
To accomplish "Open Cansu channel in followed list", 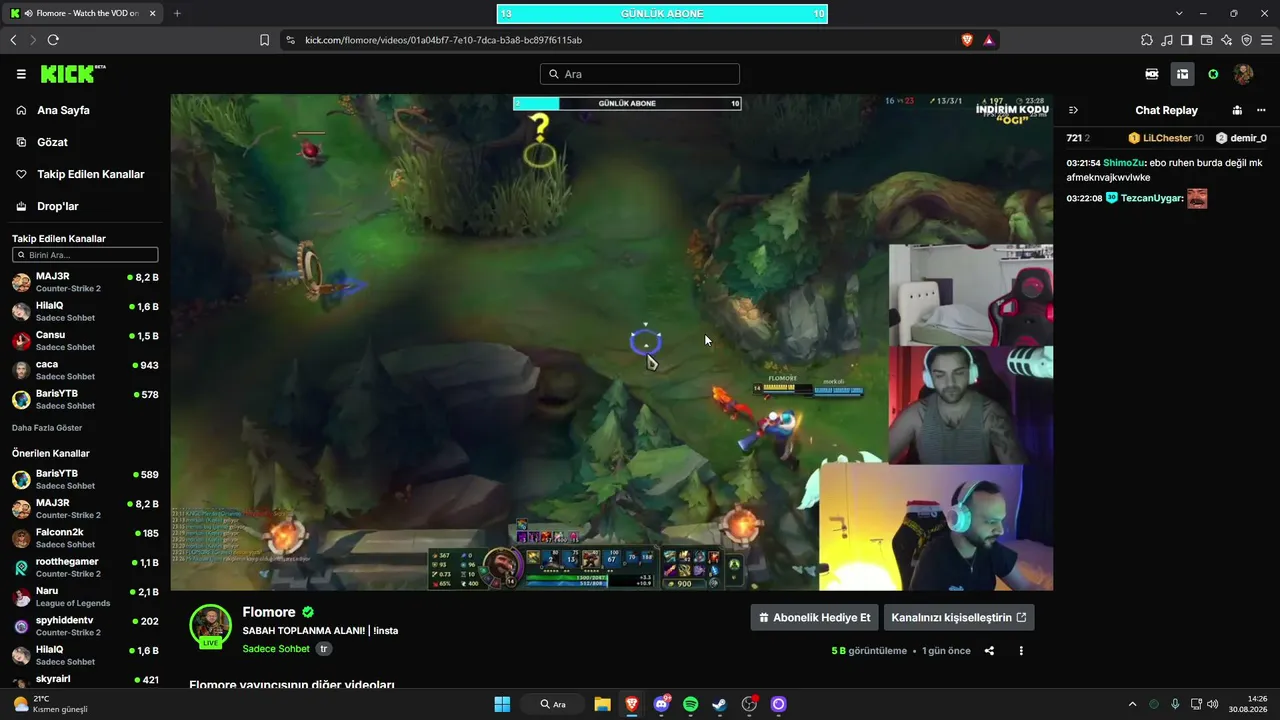I will coord(85,341).
